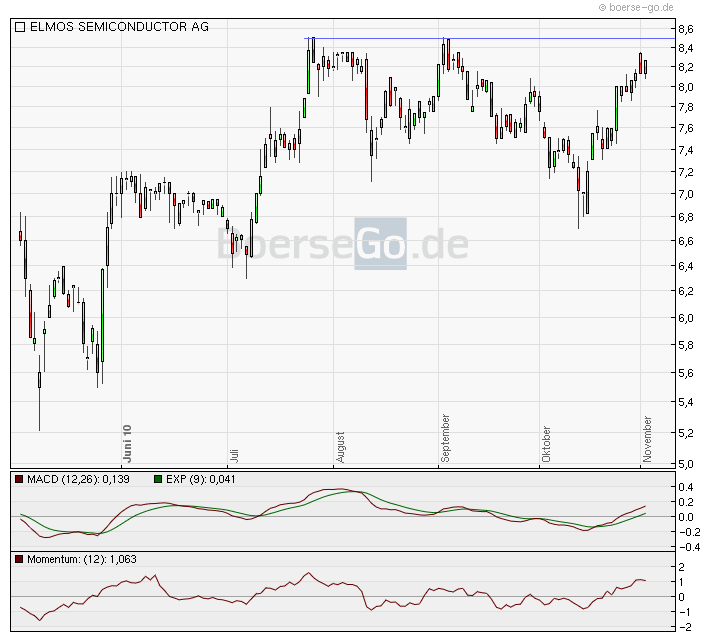720x641 pixels.
Task: Click the November month axis label
Action: pyautogui.click(x=647, y=439)
